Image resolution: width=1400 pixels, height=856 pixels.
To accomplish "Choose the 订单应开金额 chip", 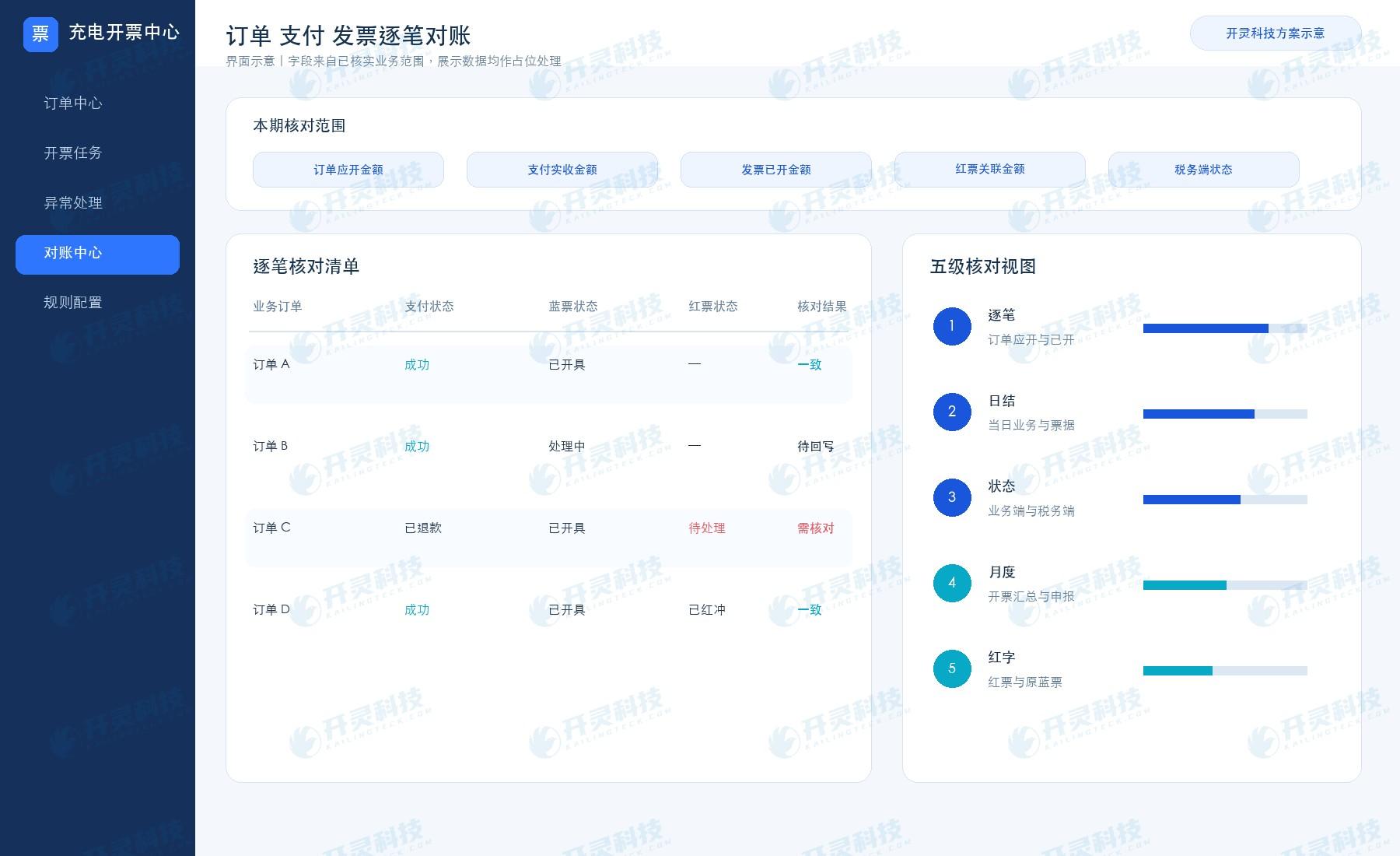I will point(348,170).
